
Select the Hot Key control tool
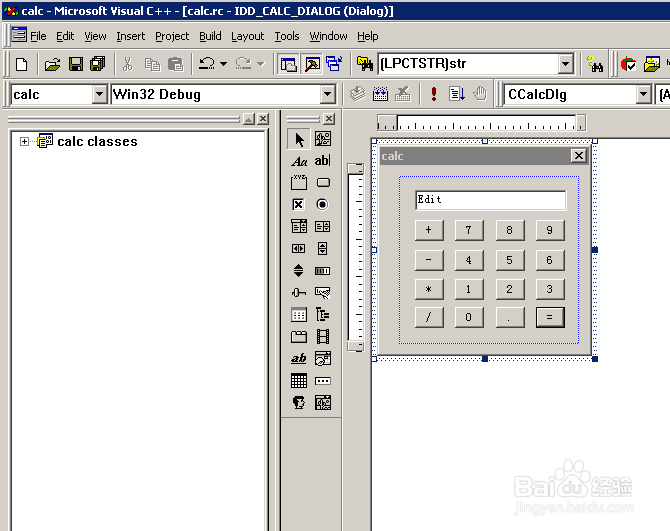click(x=323, y=293)
